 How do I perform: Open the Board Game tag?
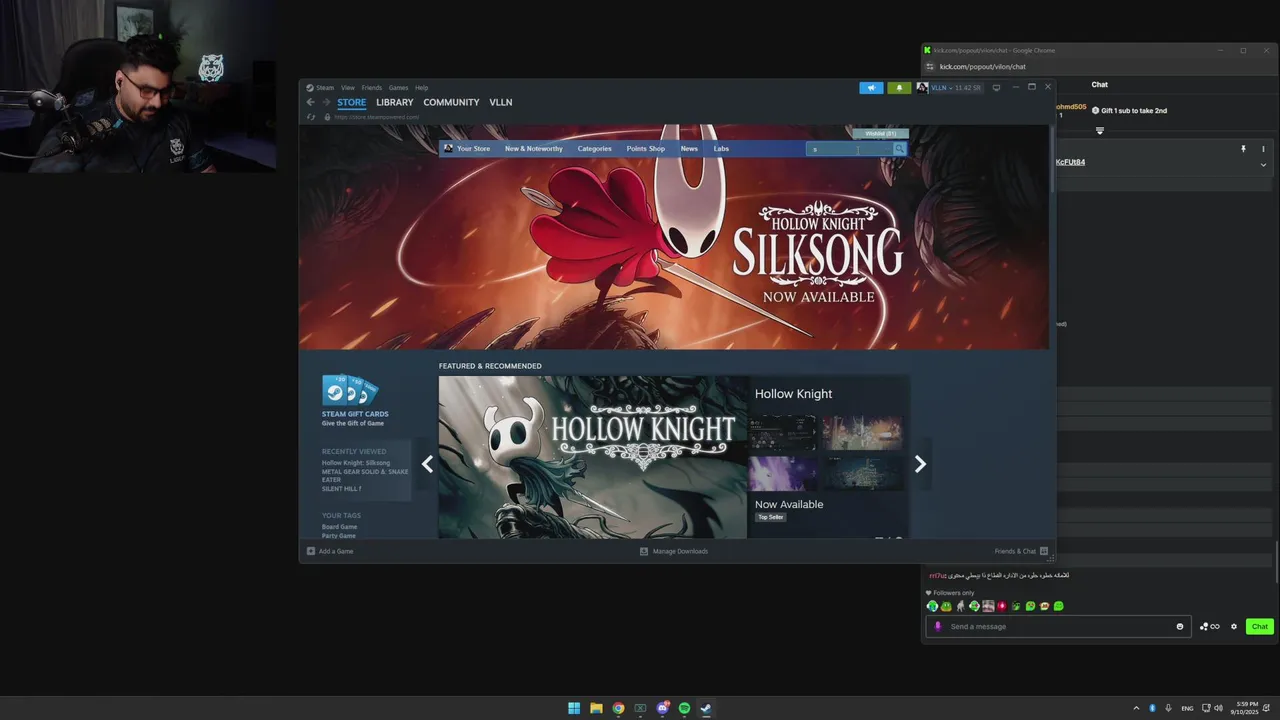pyautogui.click(x=339, y=527)
